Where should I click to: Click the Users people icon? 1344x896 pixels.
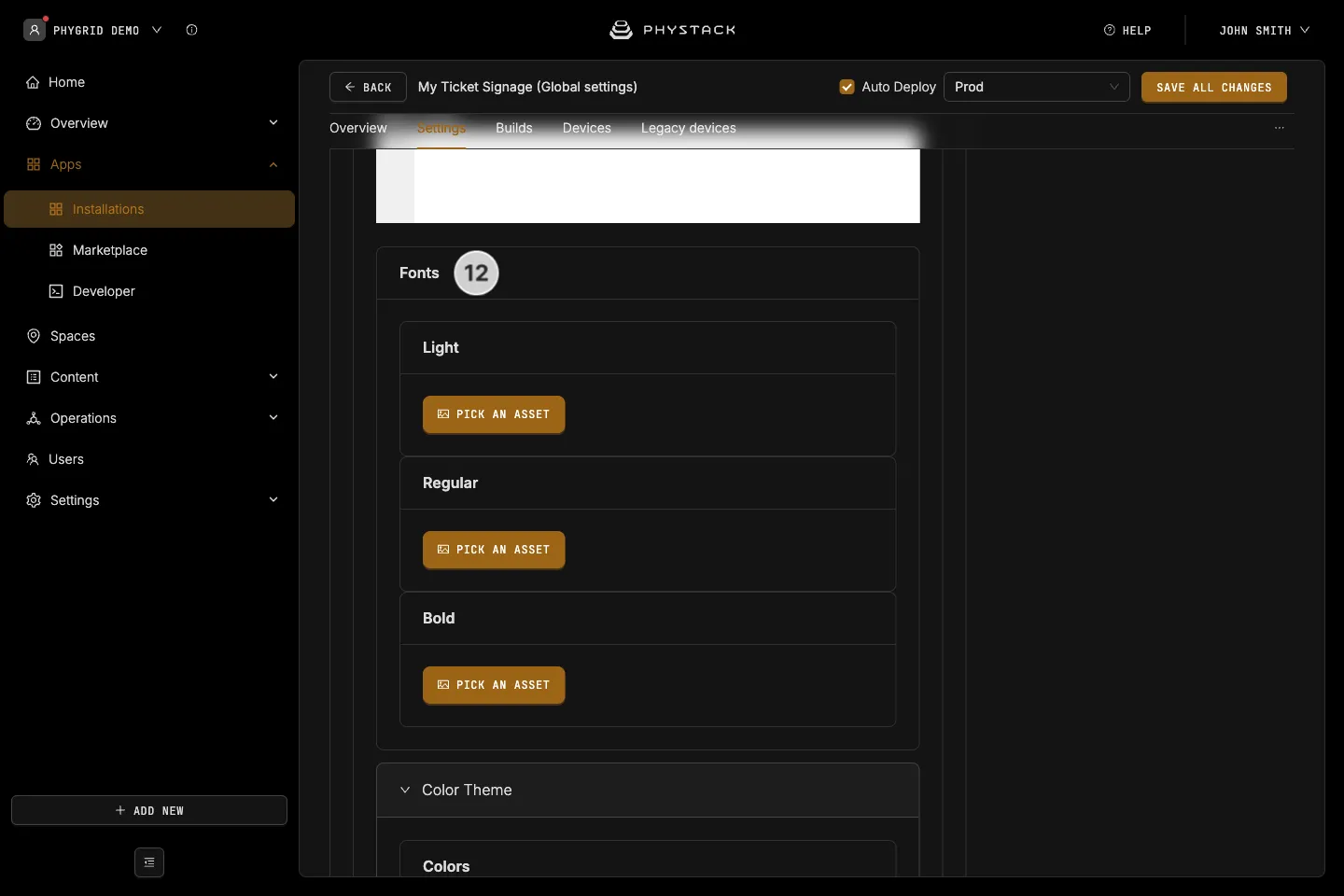[33, 459]
